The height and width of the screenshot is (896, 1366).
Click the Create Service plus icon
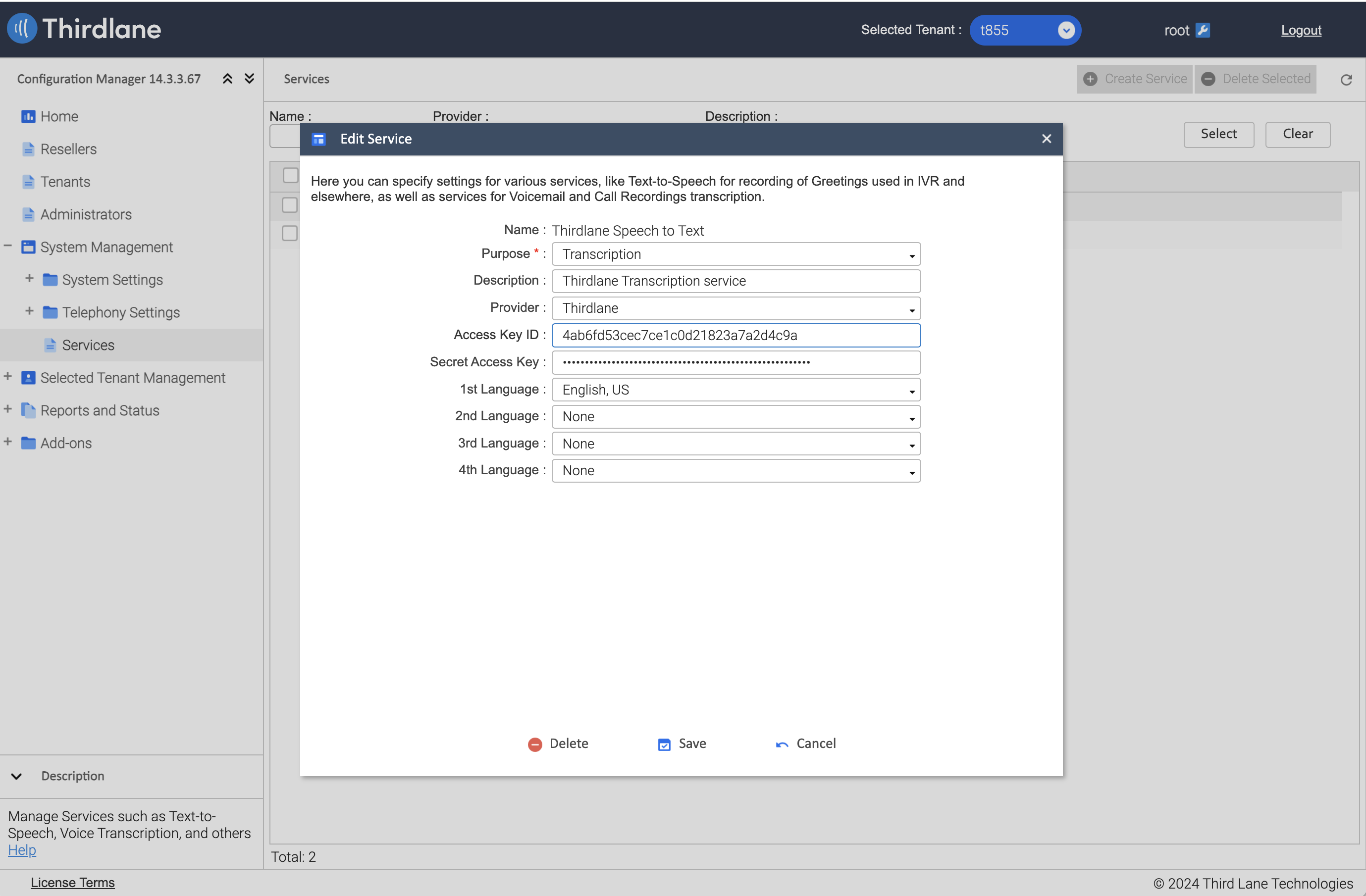coord(1091,79)
